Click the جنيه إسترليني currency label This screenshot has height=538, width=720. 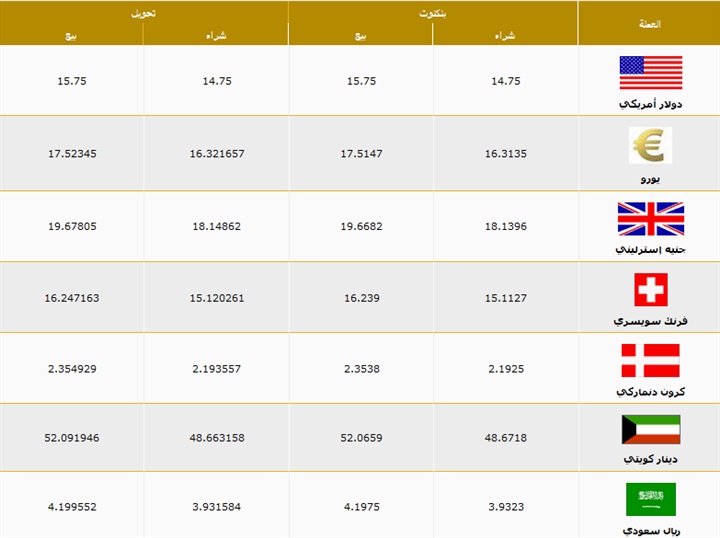(x=650, y=249)
